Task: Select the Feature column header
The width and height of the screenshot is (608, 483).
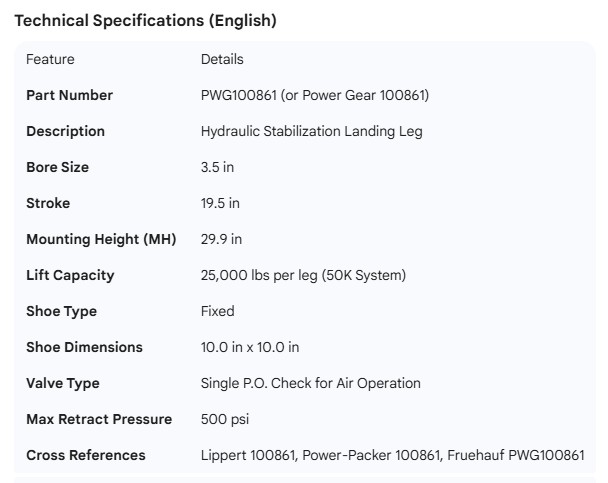Action: tap(50, 59)
